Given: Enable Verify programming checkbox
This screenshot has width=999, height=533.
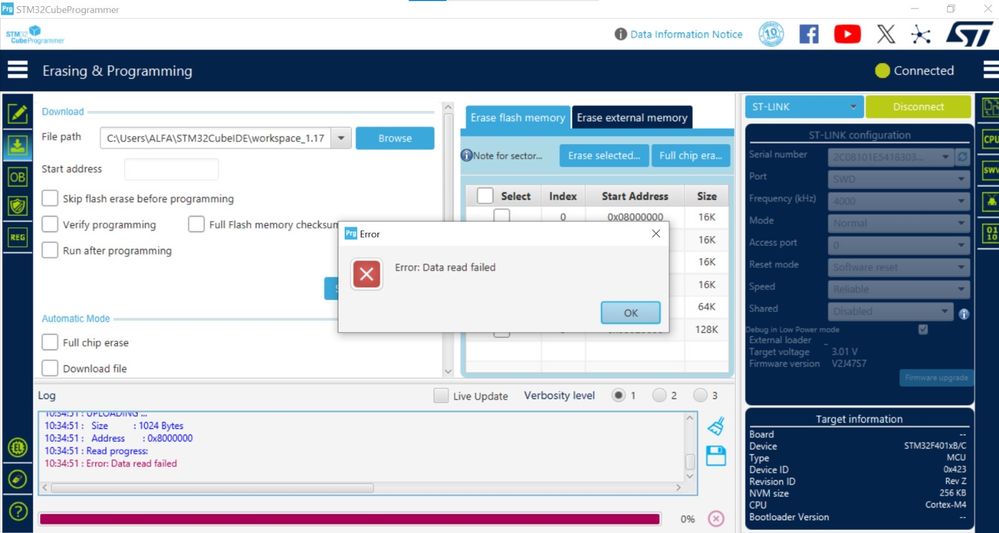Looking at the screenshot, I should pyautogui.click(x=50, y=224).
